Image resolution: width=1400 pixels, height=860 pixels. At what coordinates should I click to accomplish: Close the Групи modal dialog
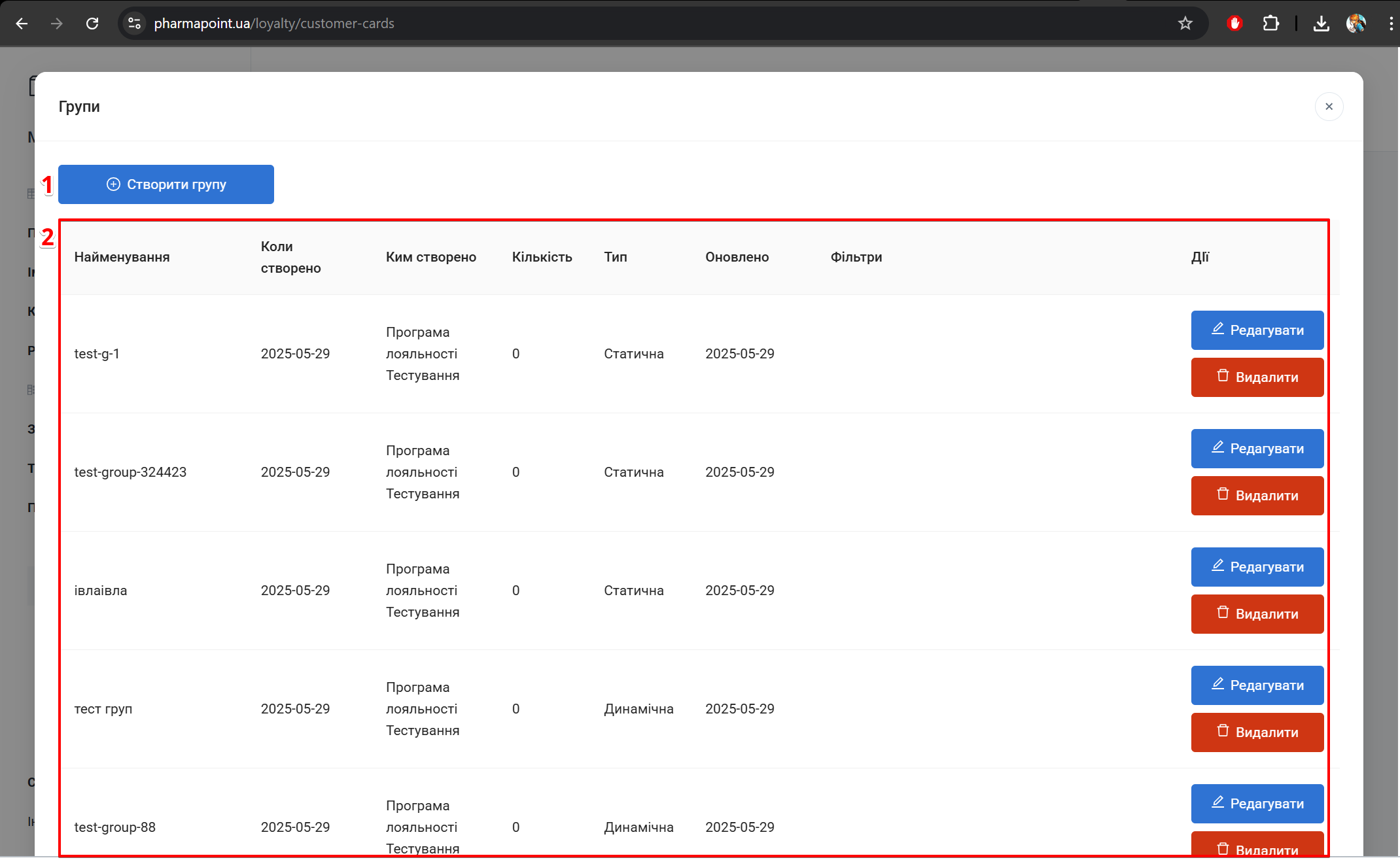(x=1329, y=107)
